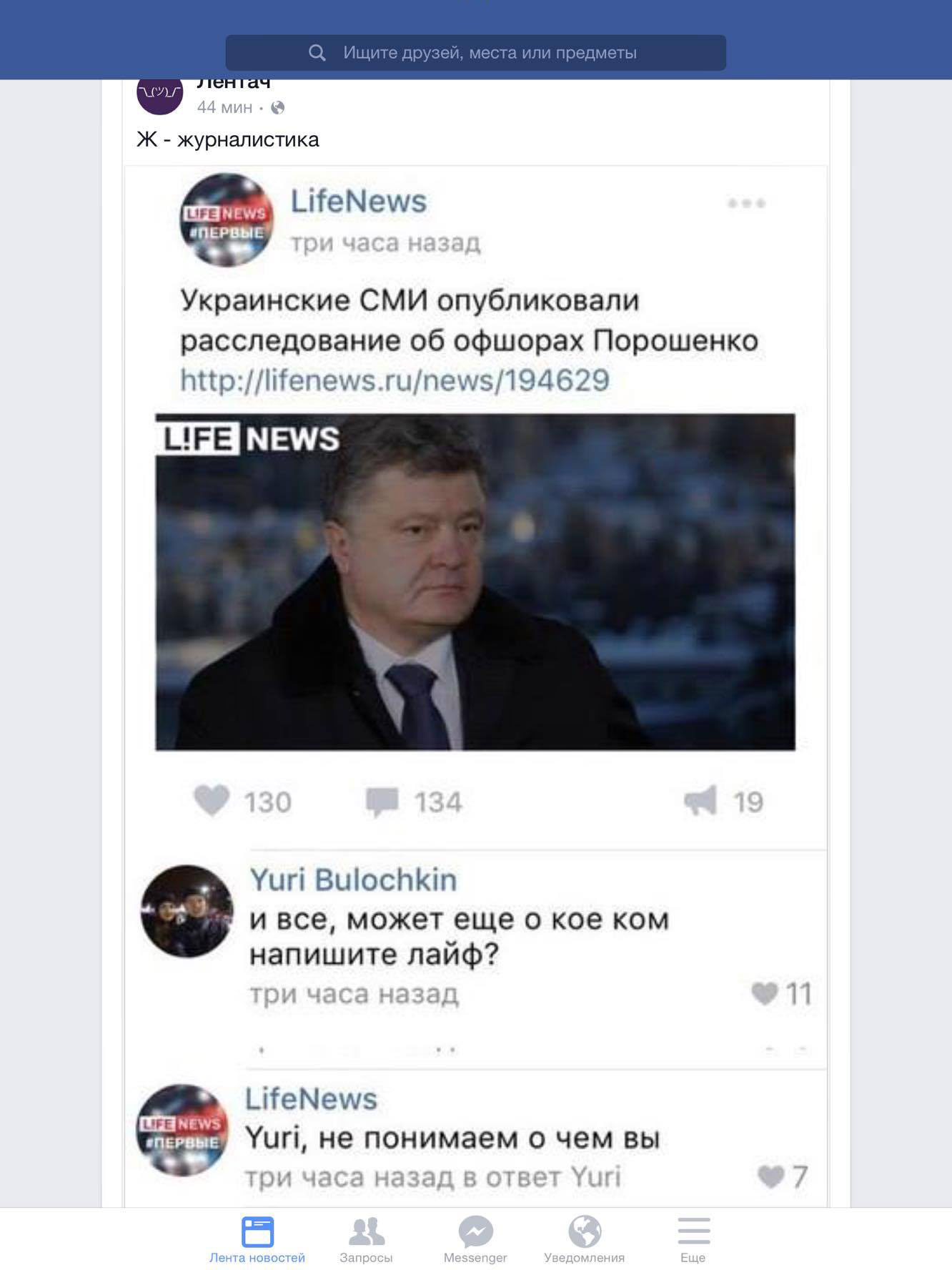The image size is (952, 1270).
Task: Open Yuri Bulochkin's profile avatar
Action: pos(187,912)
